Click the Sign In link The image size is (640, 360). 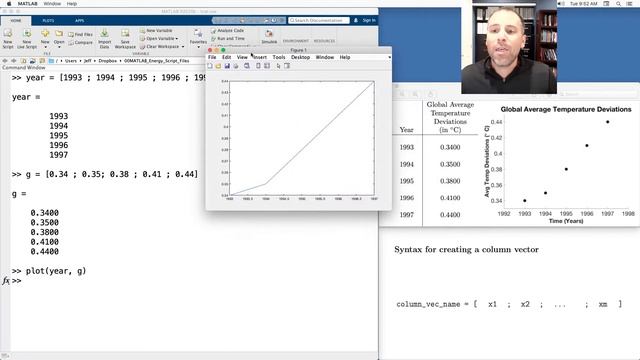pos(369,20)
